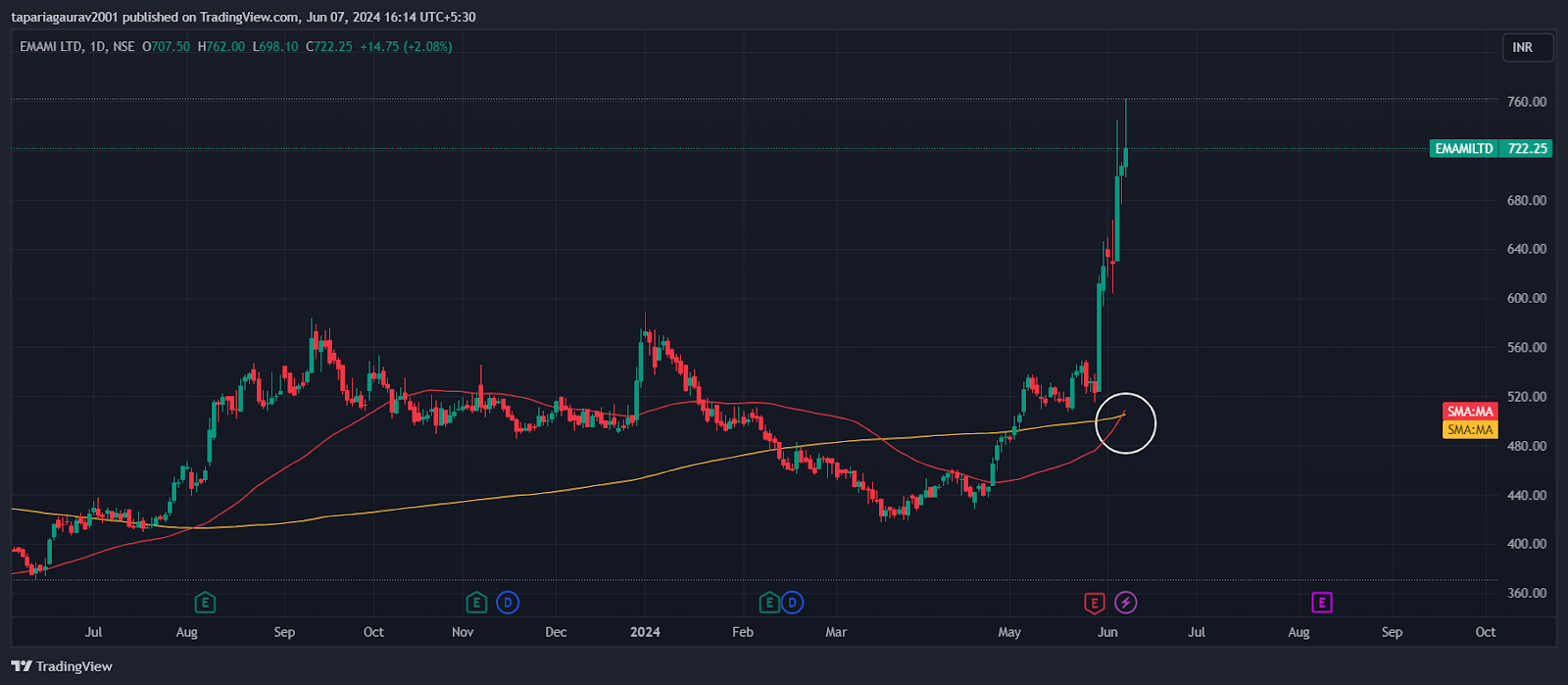The image size is (1568, 685).
Task: Click the purple lightning bolt event icon
Action: pos(1126,603)
